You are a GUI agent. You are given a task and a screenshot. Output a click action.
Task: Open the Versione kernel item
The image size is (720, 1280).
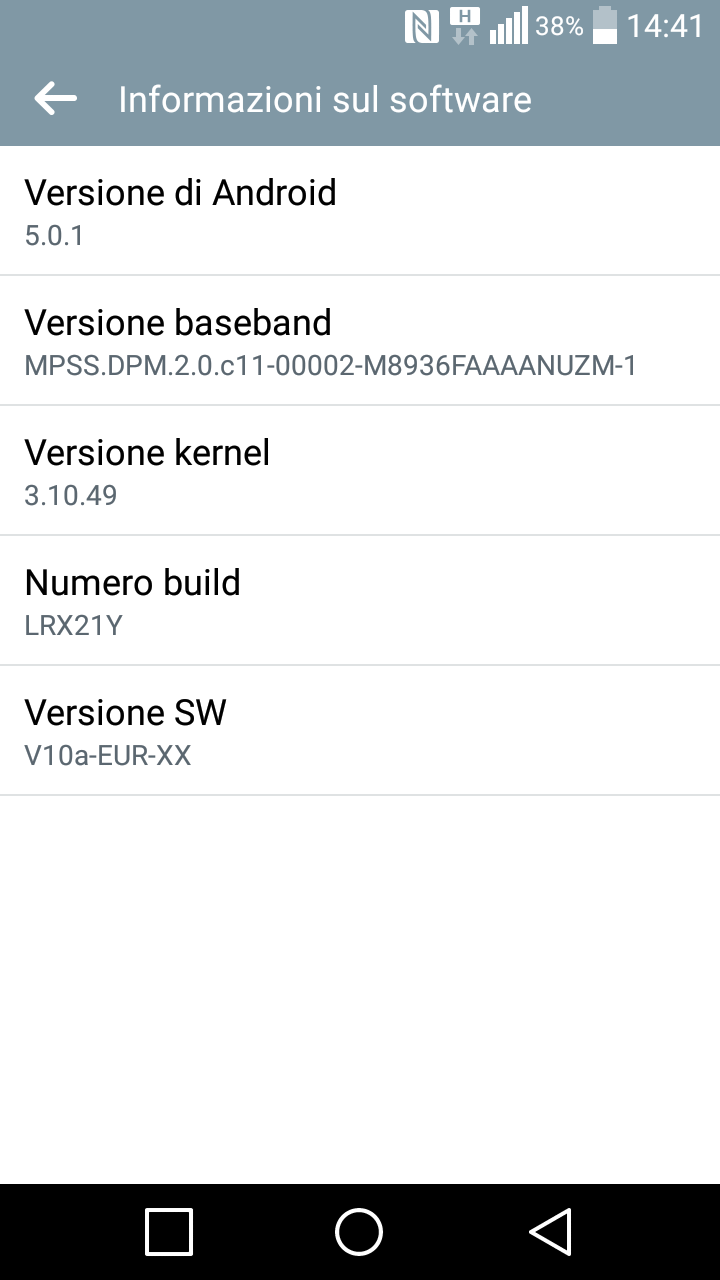(360, 471)
